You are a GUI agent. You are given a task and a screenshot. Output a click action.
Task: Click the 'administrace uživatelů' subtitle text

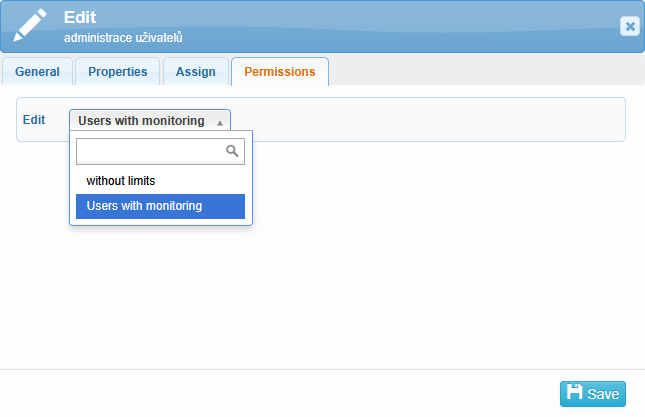click(123, 38)
